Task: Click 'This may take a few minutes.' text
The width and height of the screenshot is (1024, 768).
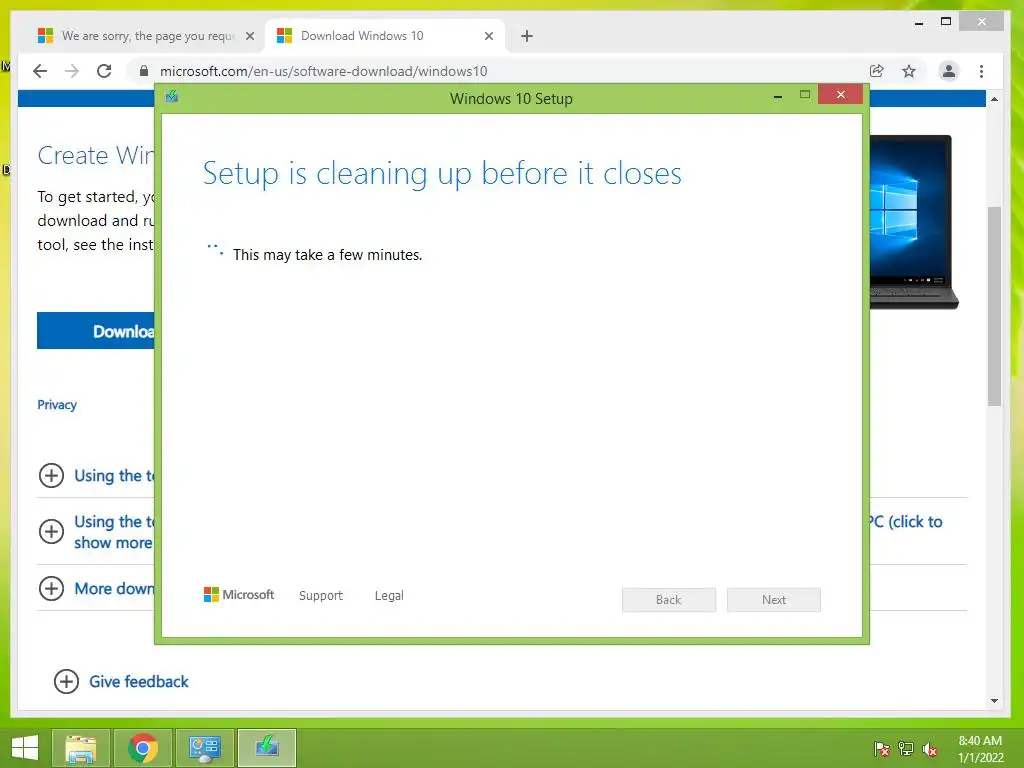Action: (327, 255)
